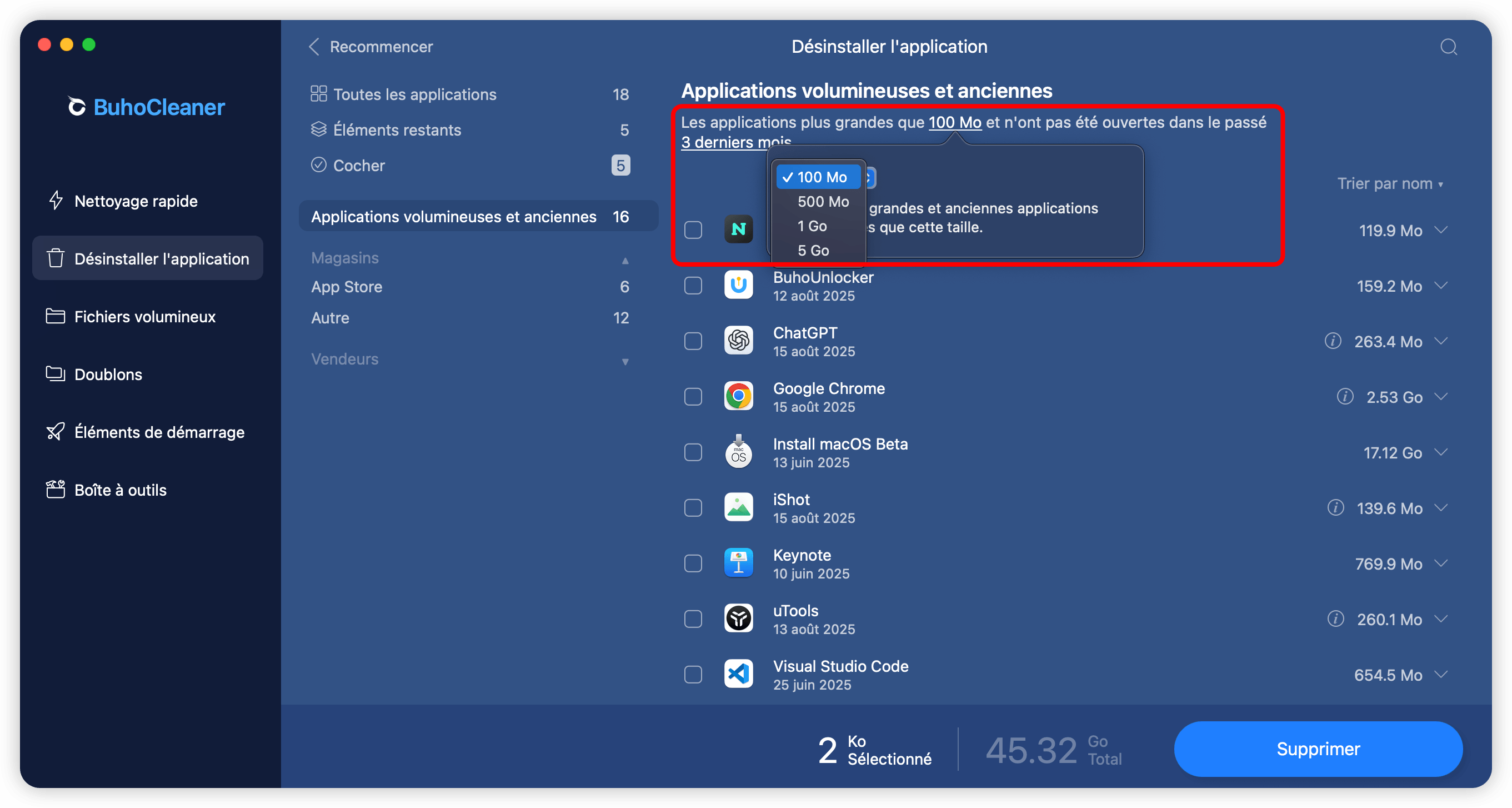Screen dimensions: 1512x808
Task: Show info for Google Chrome size
Action: (x=1345, y=396)
